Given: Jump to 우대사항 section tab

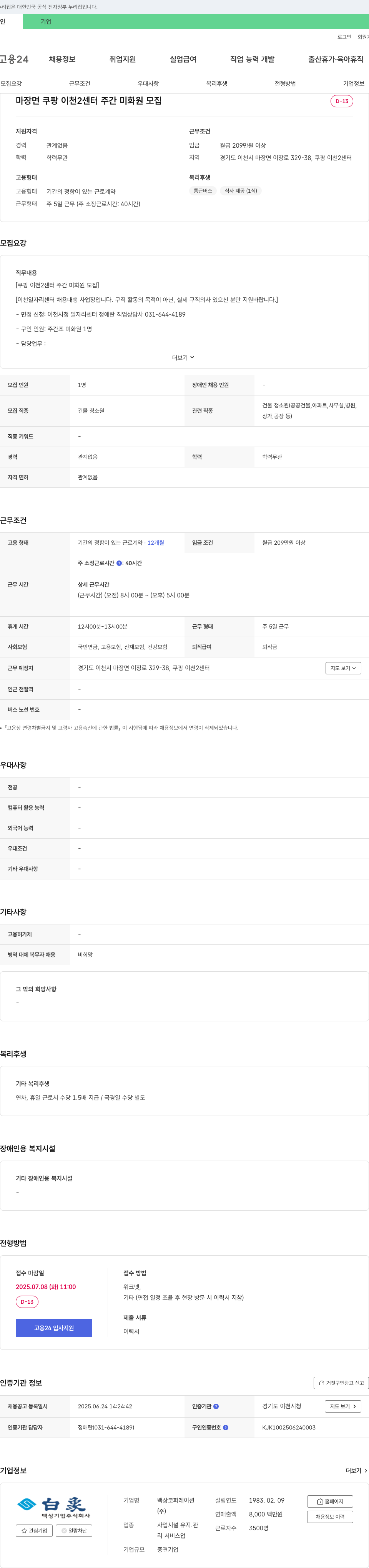Looking at the screenshot, I should coord(148,83).
